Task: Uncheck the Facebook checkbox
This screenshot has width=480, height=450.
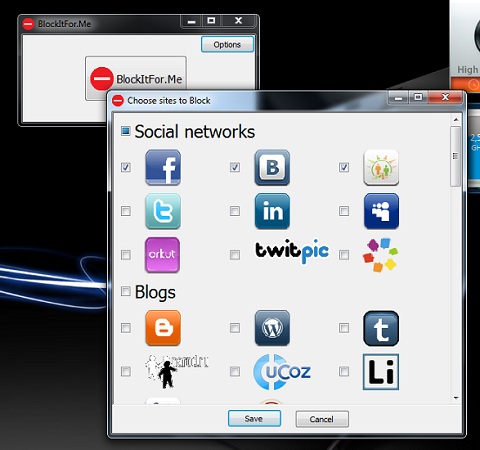Action: (x=126, y=167)
